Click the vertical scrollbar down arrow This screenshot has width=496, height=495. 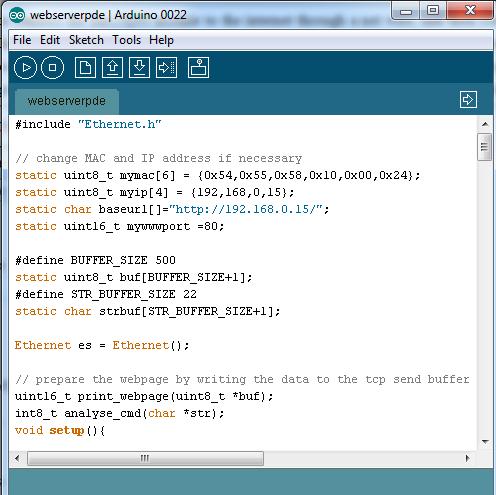click(x=485, y=442)
